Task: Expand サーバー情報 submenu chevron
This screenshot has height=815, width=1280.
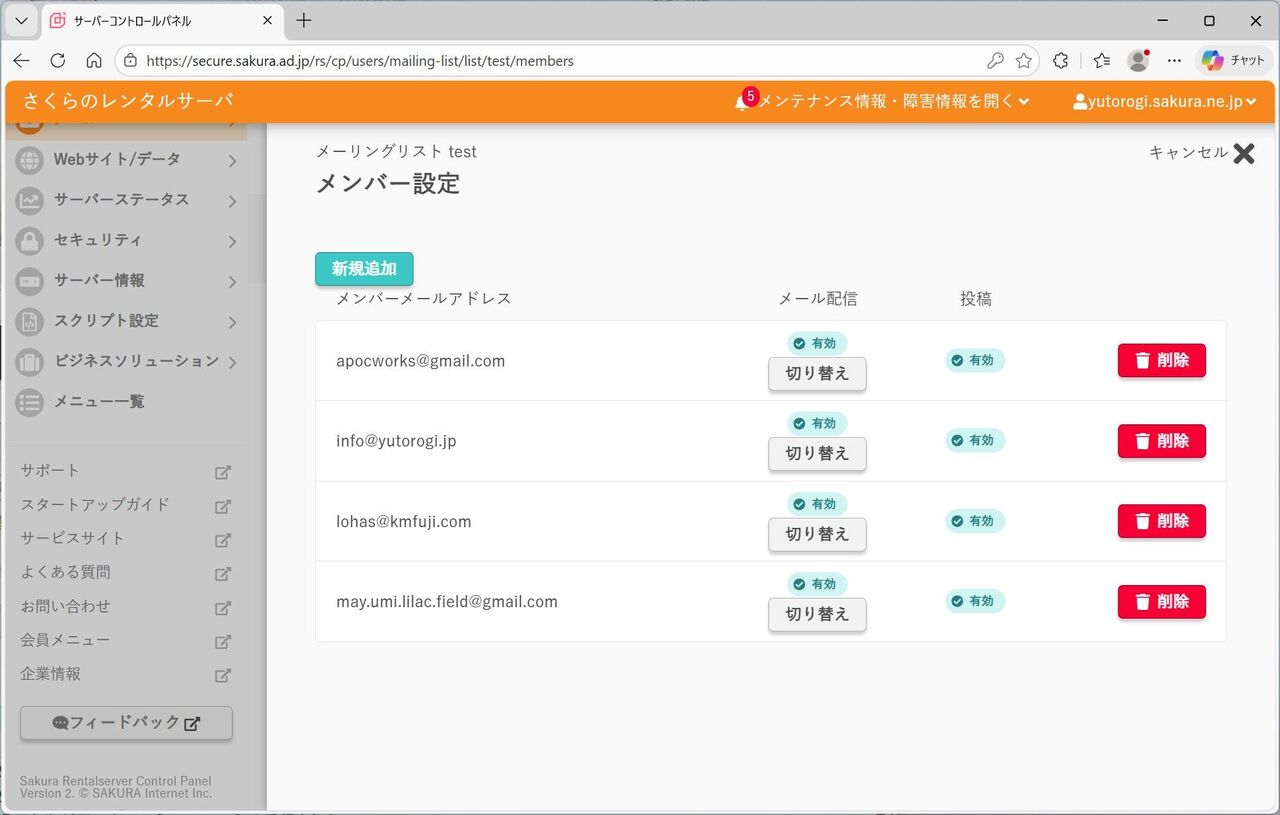Action: pyautogui.click(x=232, y=282)
